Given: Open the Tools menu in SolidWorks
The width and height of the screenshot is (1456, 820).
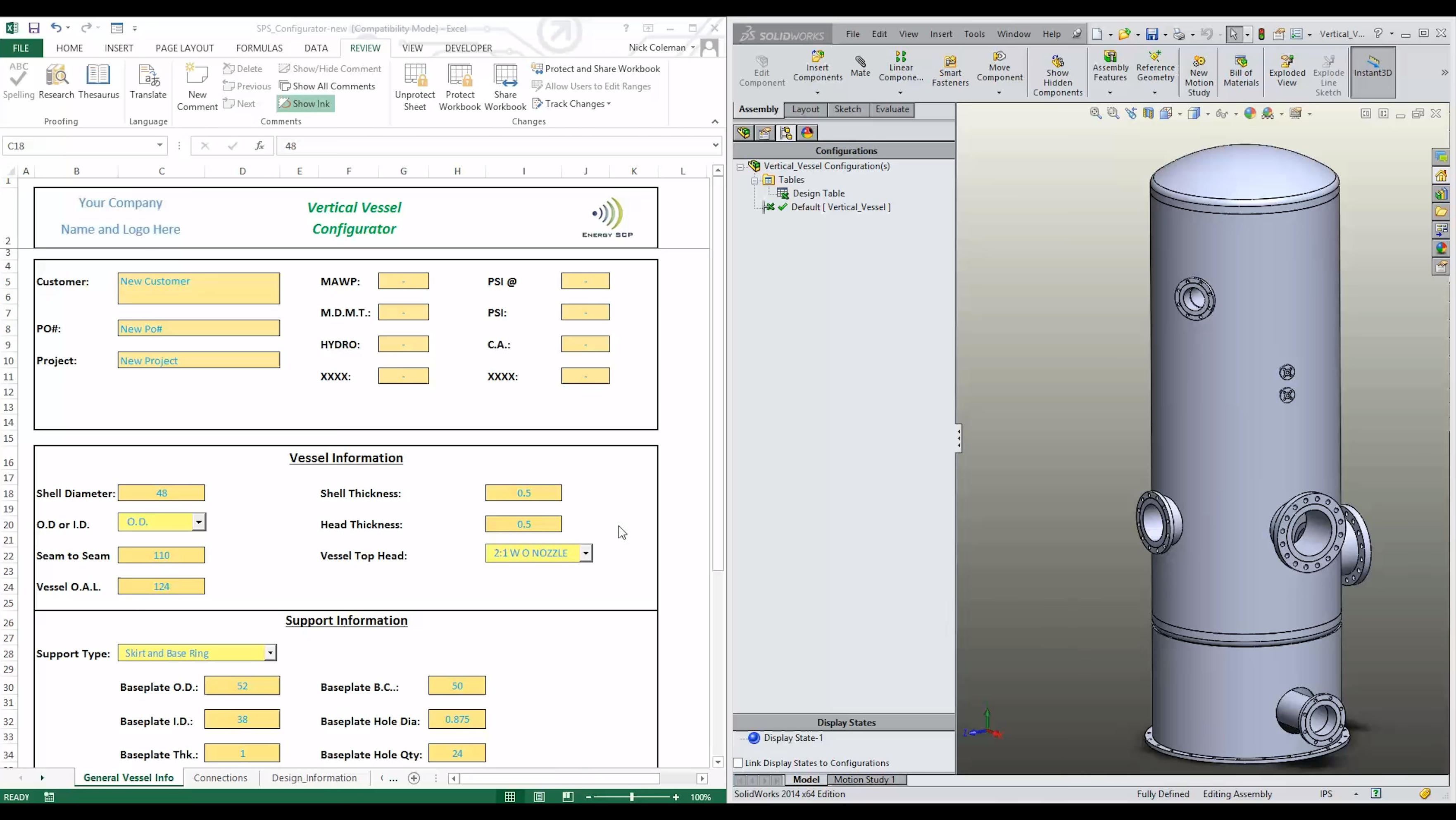Looking at the screenshot, I should 974,34.
